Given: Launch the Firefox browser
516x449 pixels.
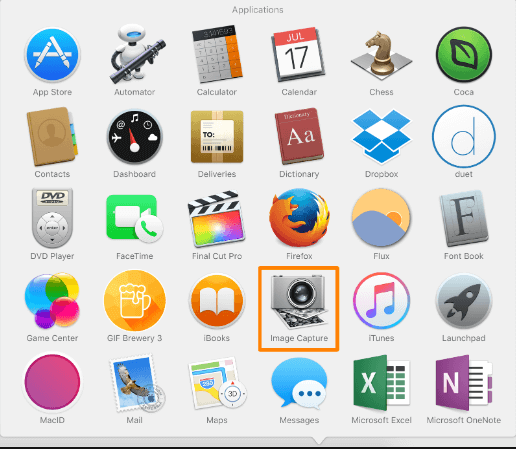Looking at the screenshot, I should tap(299, 218).
